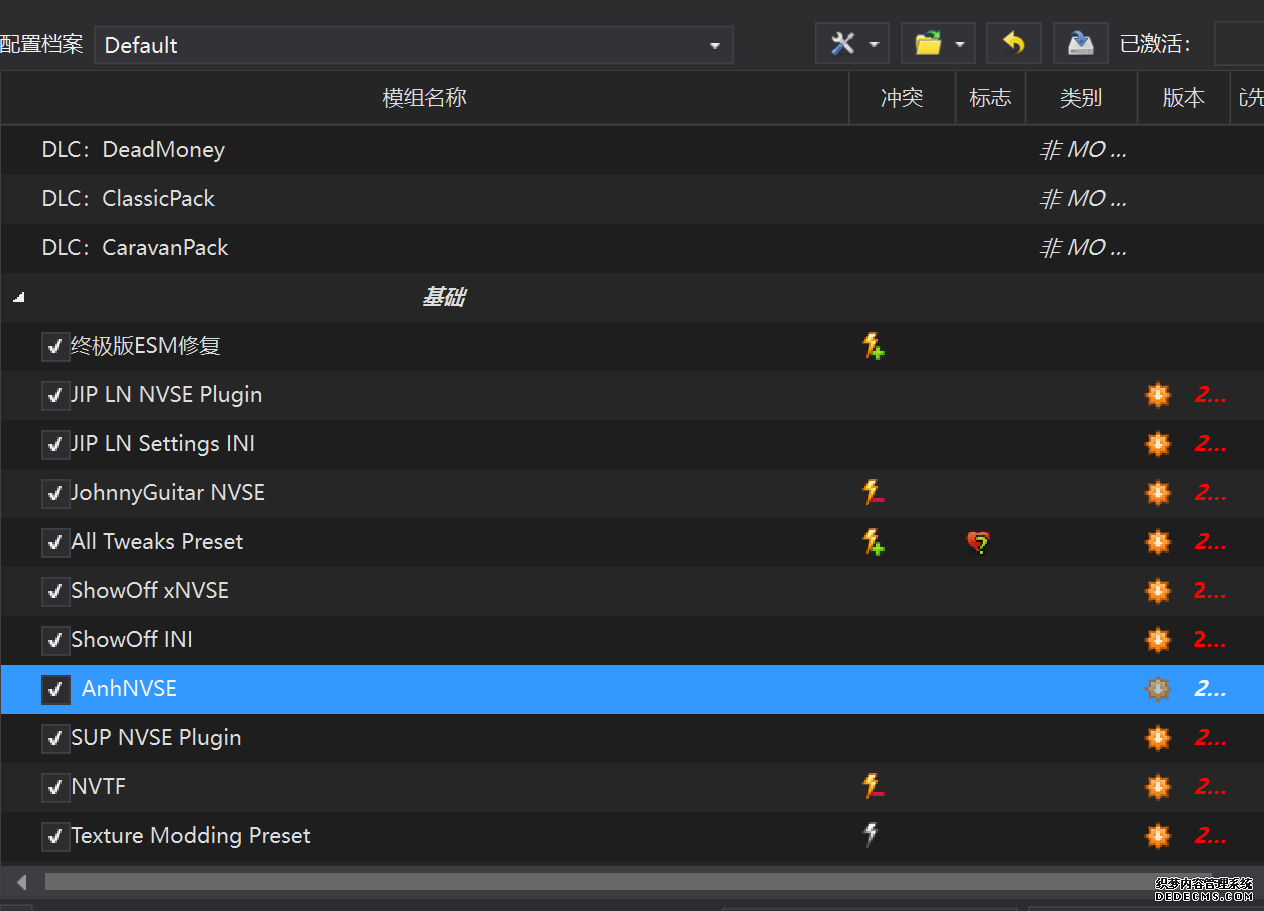Image resolution: width=1264 pixels, height=911 pixels.
Task: Click the yellow undo arrow icon
Action: [1013, 44]
